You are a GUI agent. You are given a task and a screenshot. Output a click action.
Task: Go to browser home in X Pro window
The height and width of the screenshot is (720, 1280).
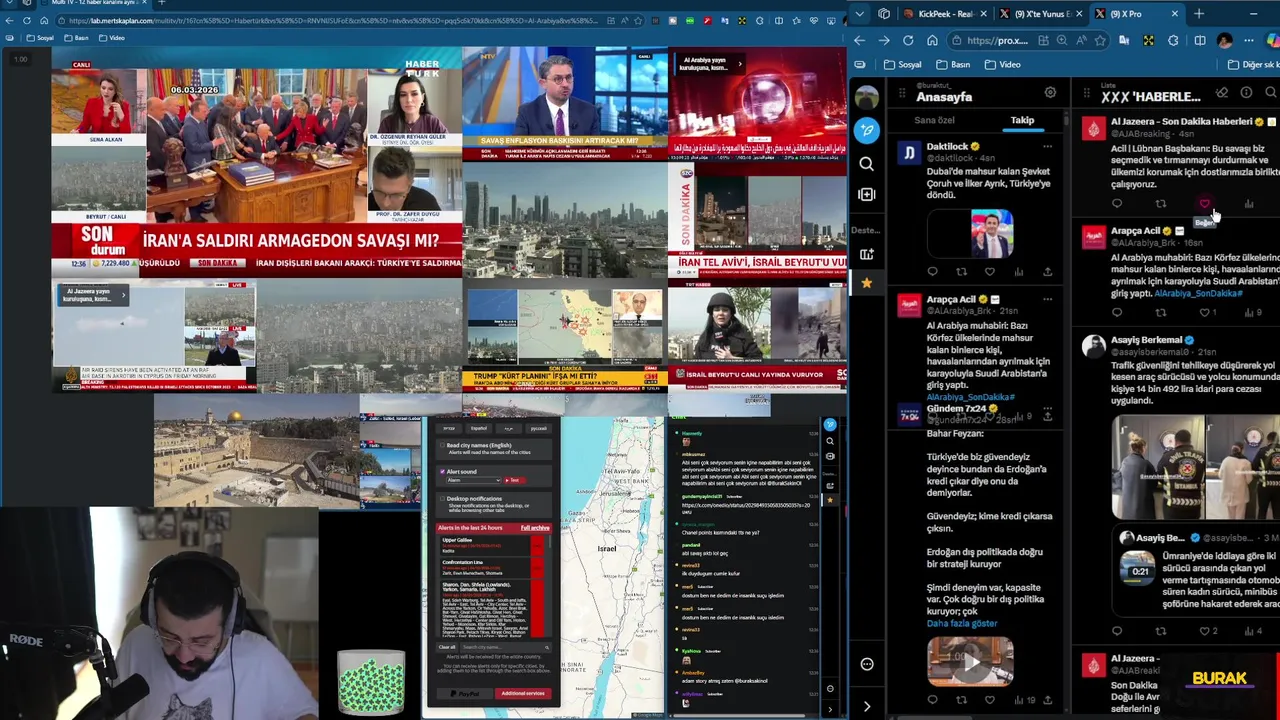[932, 40]
